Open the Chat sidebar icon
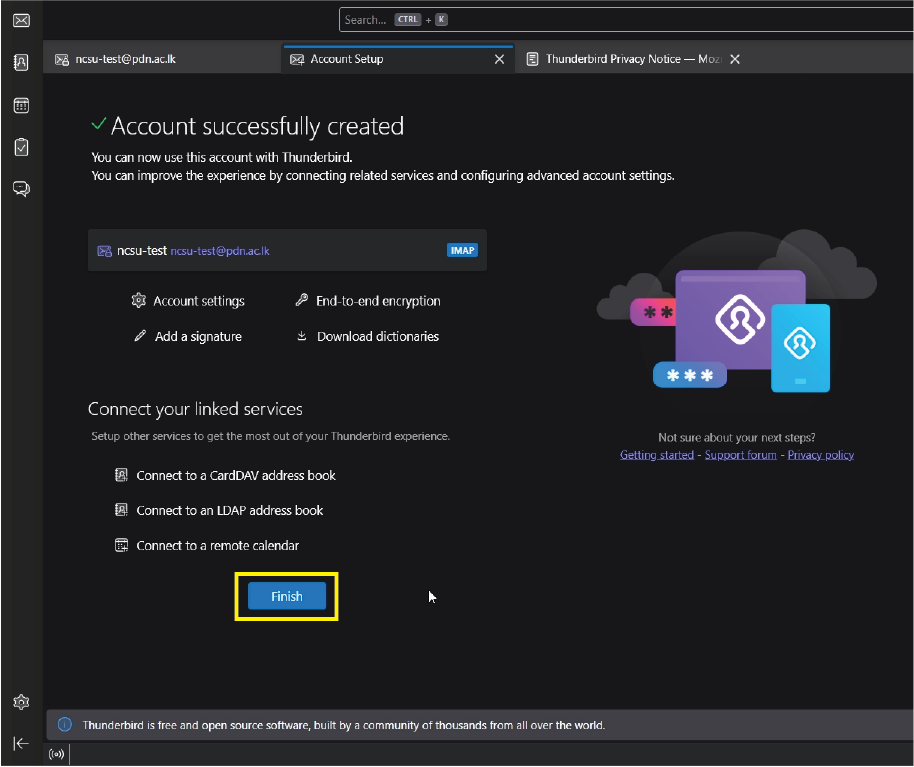914x767 pixels. 21,189
